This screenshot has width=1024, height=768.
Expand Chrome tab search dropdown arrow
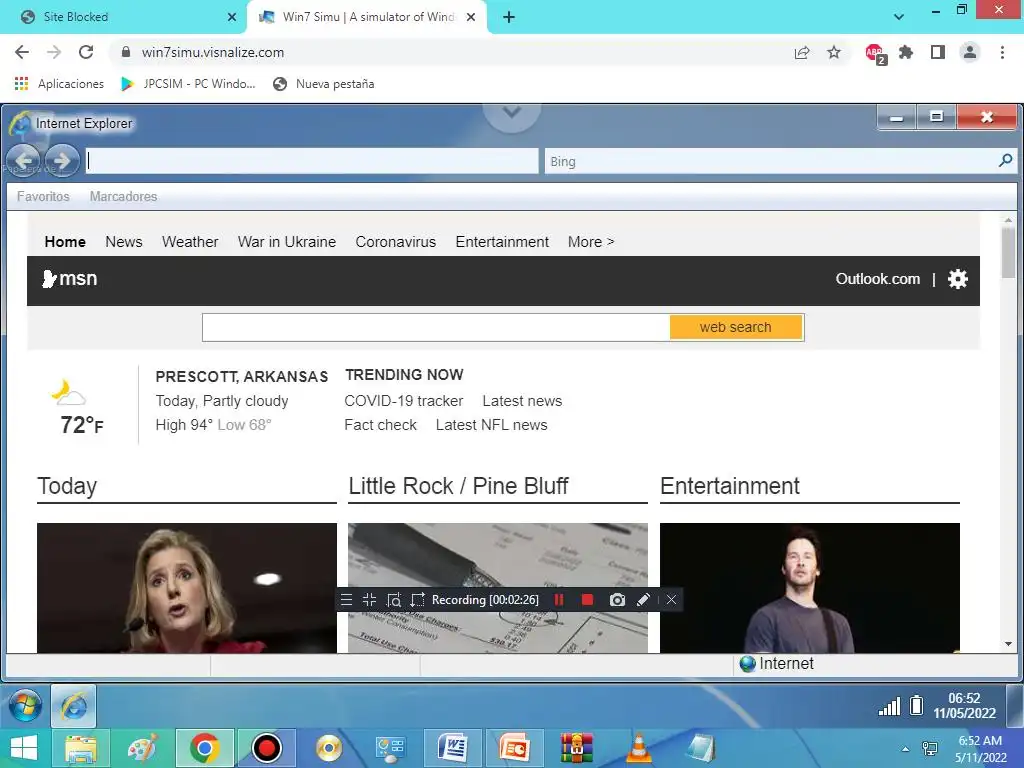899,17
